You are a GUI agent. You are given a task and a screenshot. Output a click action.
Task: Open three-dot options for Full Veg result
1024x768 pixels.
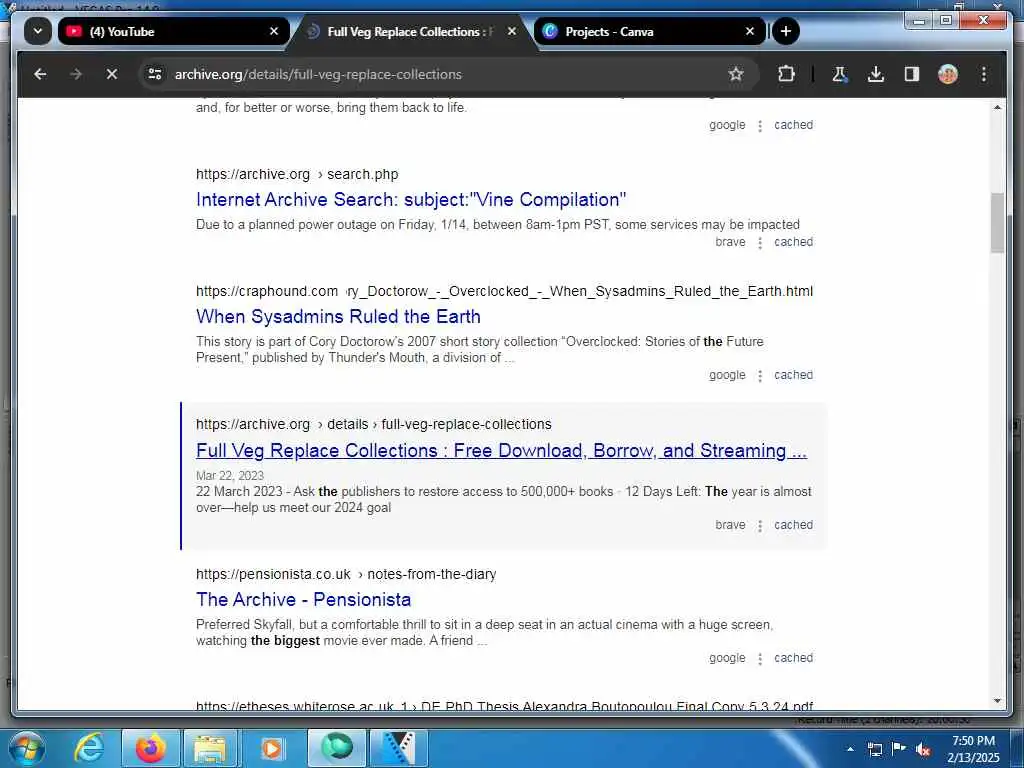coord(760,526)
